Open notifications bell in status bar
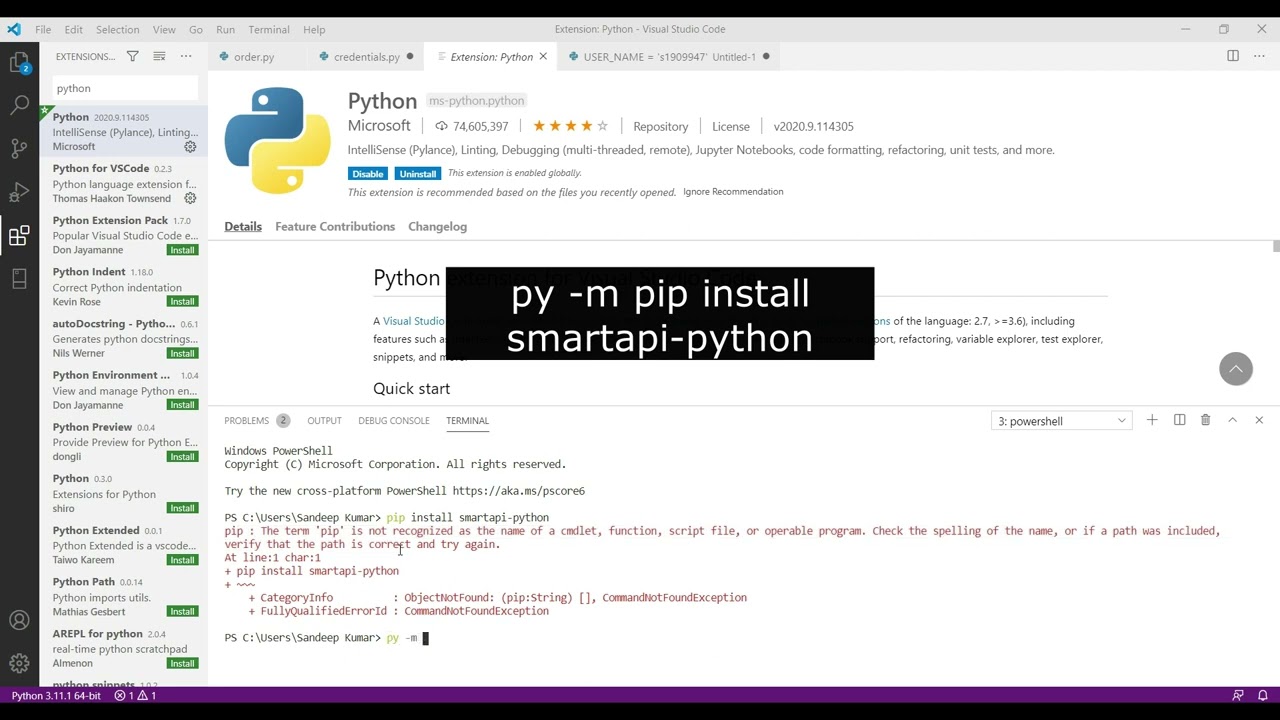The image size is (1280, 720). tap(1263, 695)
